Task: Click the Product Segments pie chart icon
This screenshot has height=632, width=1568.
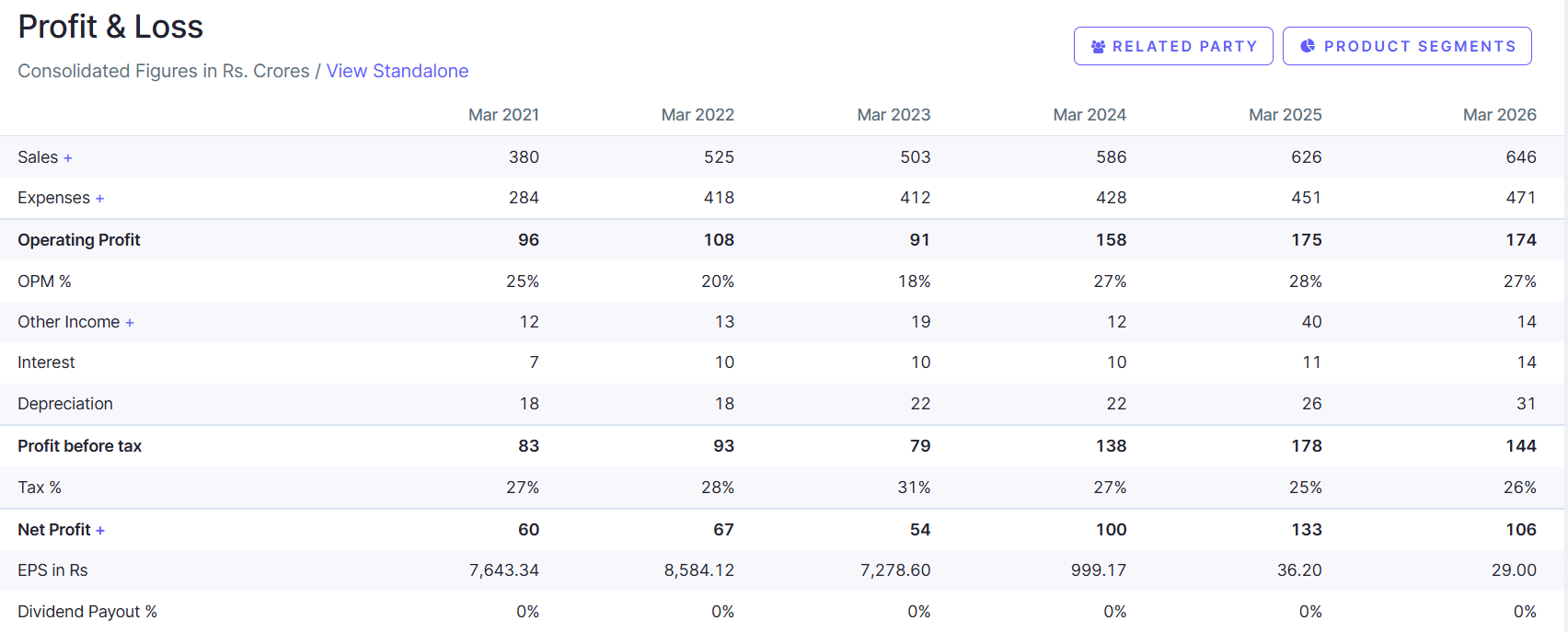Action: (x=1308, y=46)
